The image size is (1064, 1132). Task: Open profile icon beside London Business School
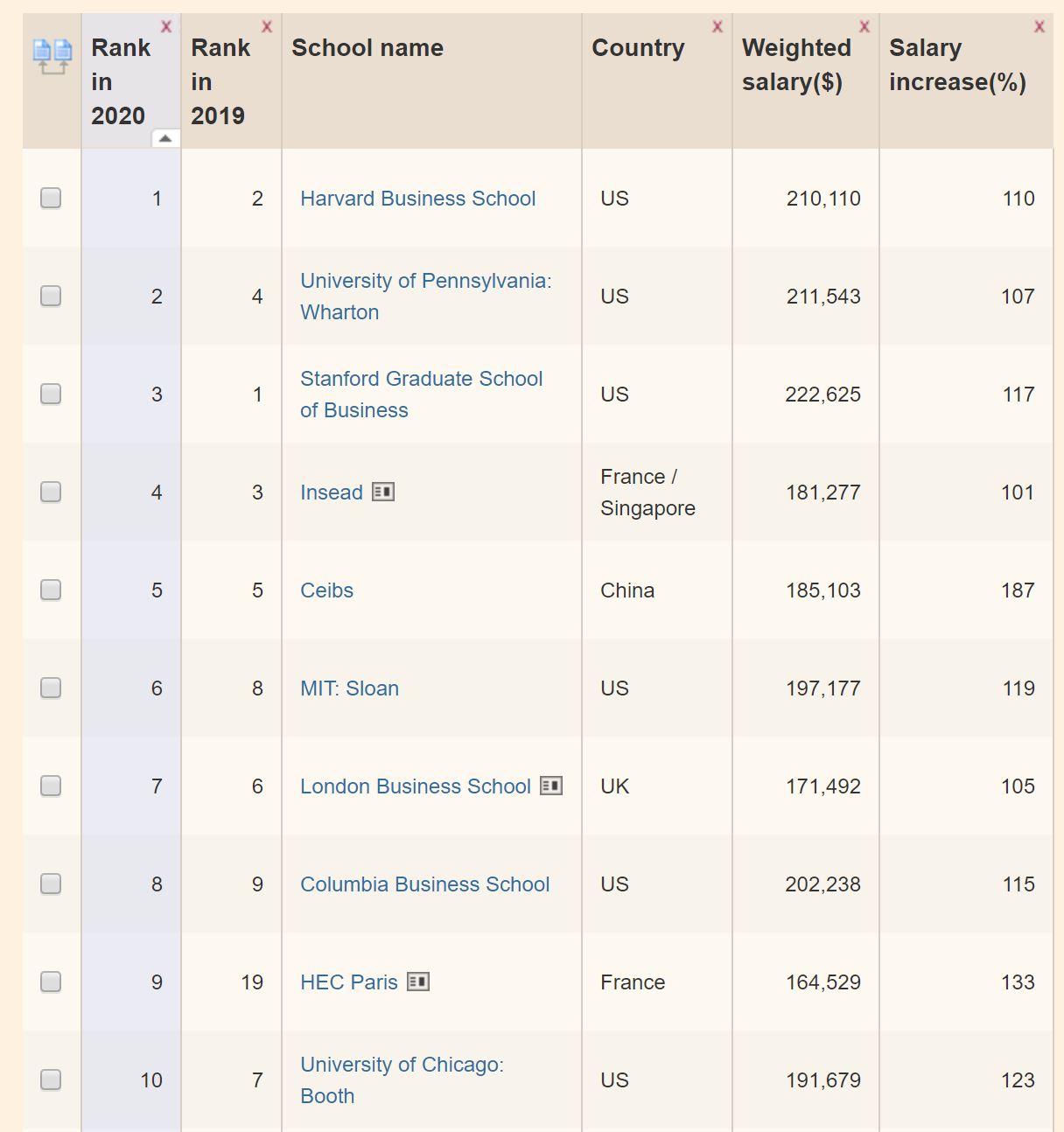(551, 786)
